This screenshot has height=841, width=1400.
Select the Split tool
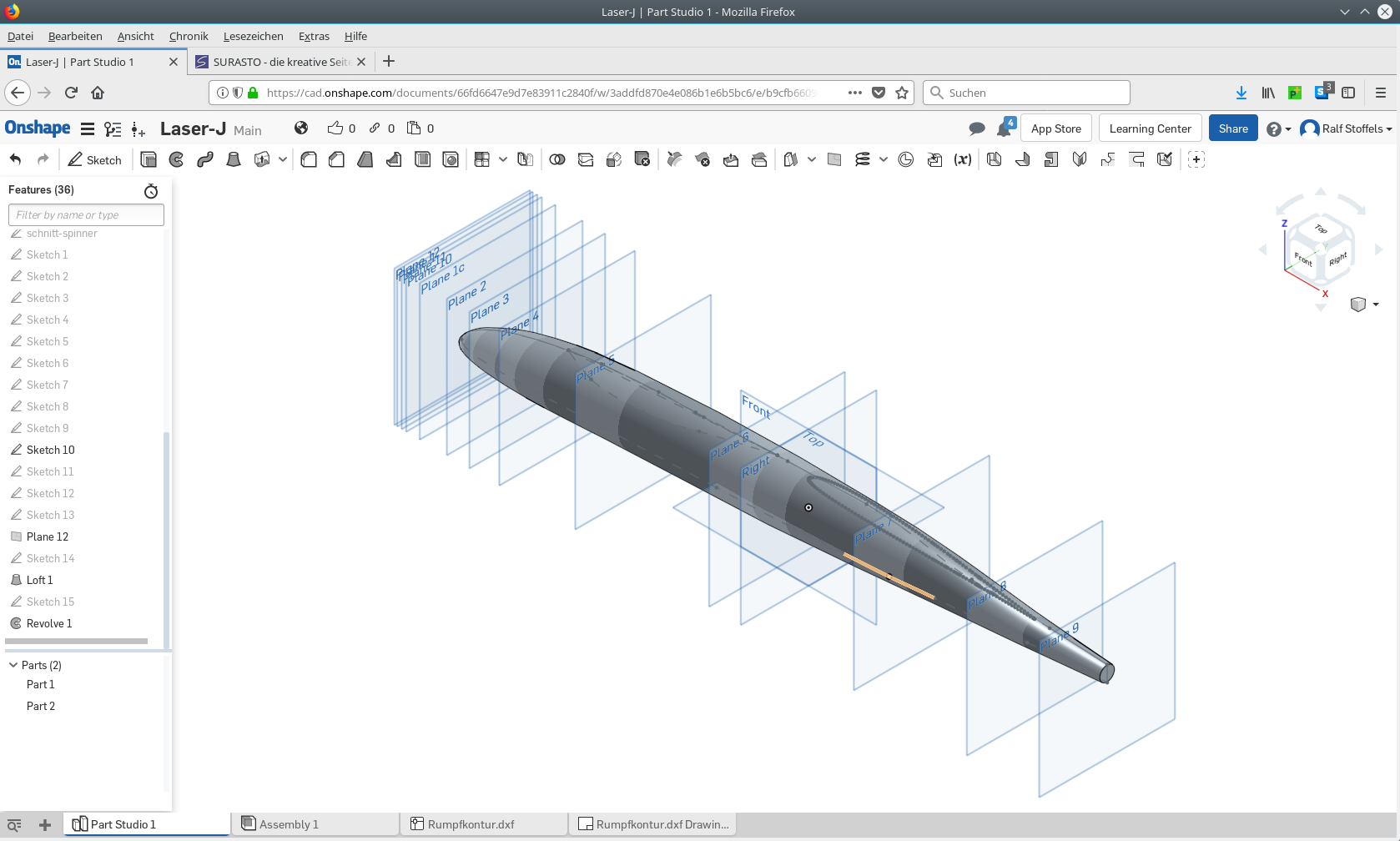click(x=586, y=159)
